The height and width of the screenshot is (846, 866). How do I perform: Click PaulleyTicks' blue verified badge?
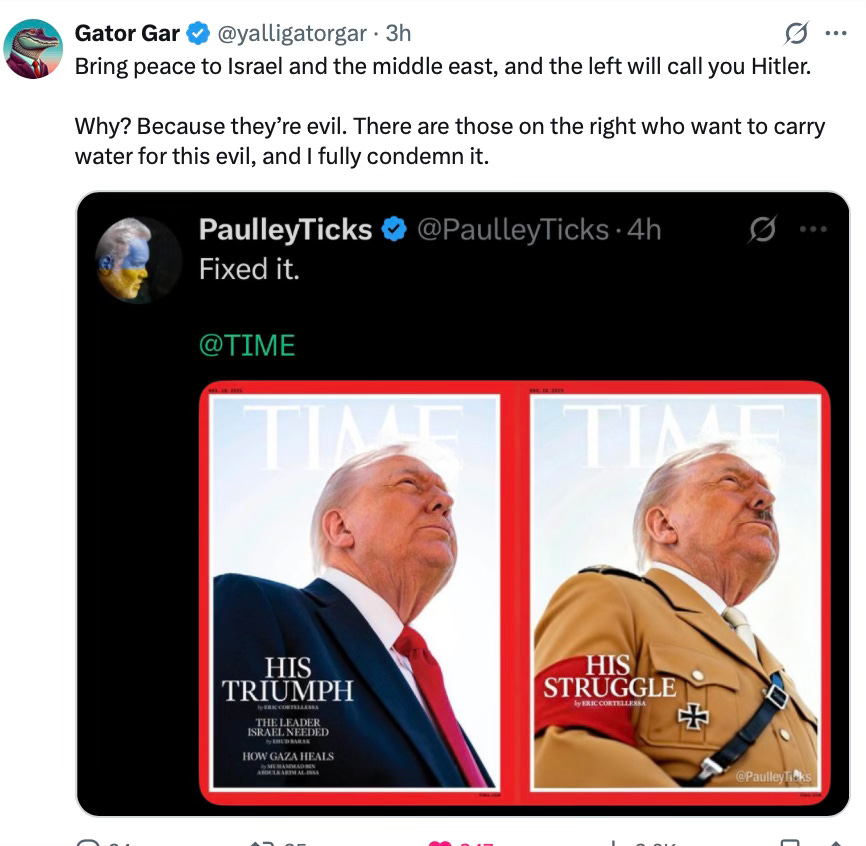(x=394, y=230)
